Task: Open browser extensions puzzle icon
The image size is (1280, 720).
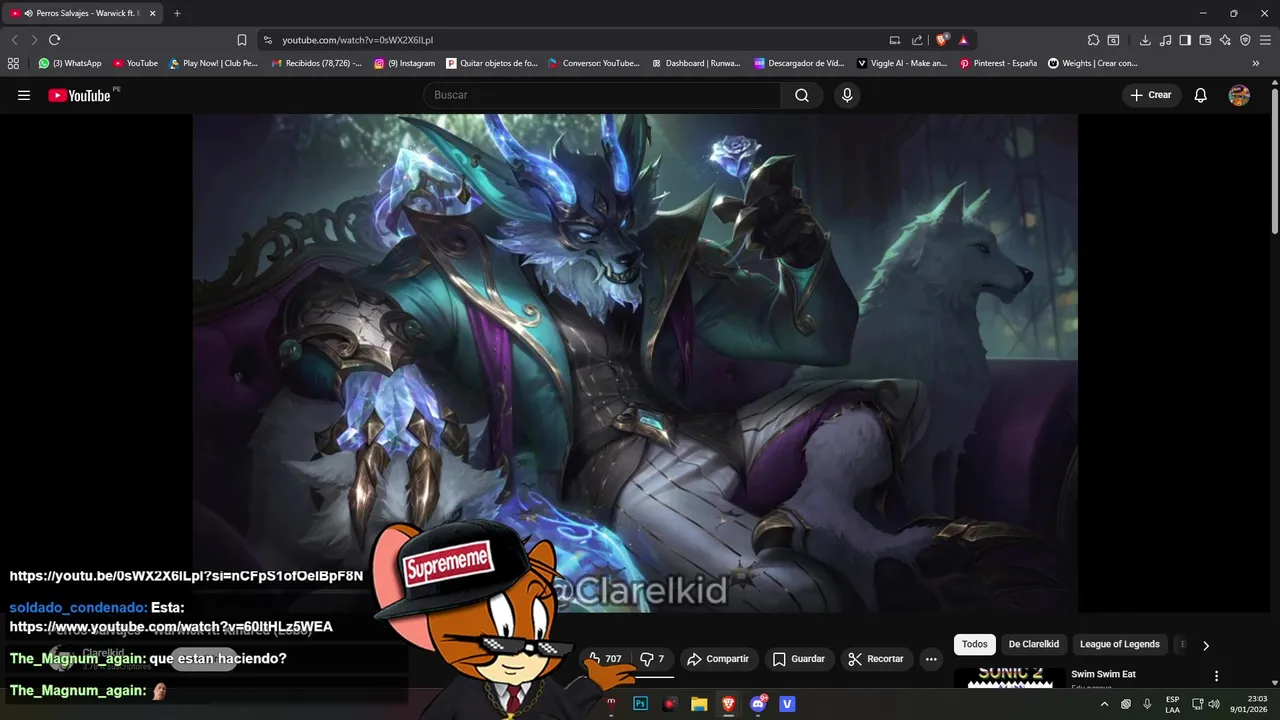Action: click(x=1093, y=40)
